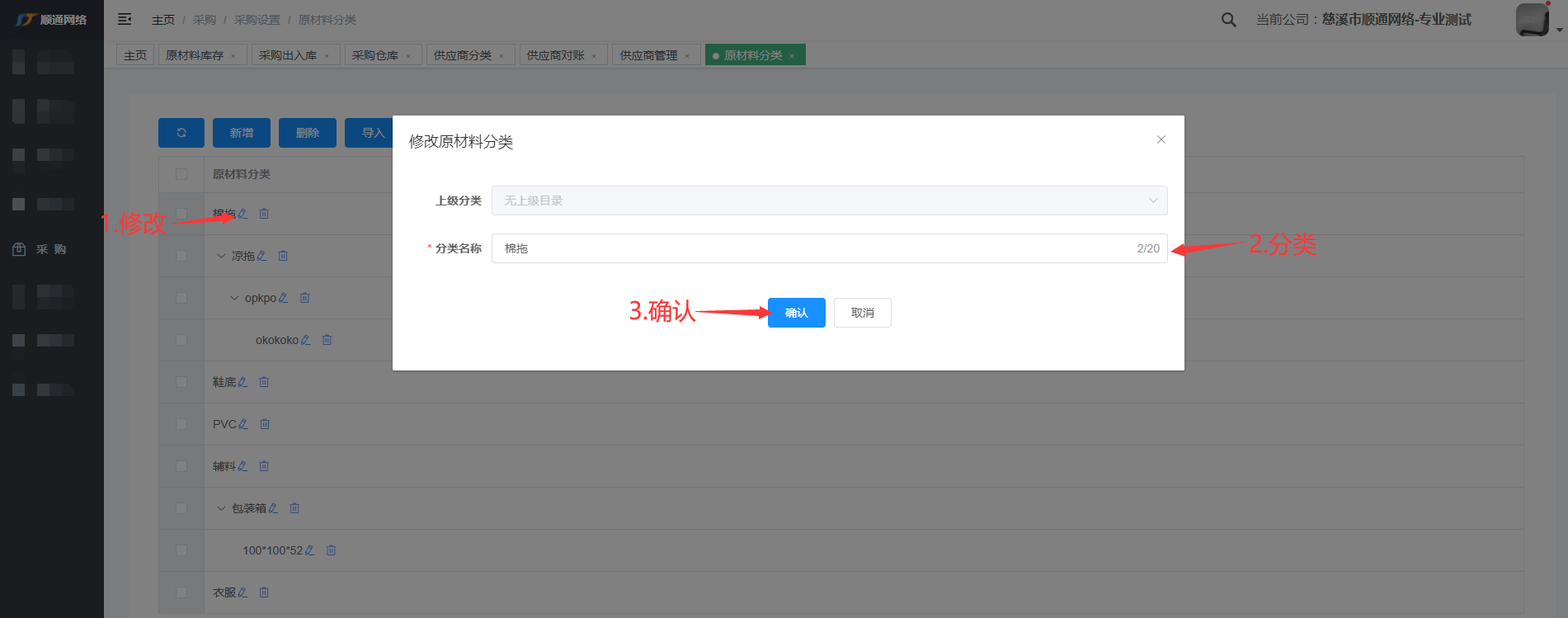Toggle the sidebar collapse hamburger icon
This screenshot has width=1568, height=618.
(125, 19)
